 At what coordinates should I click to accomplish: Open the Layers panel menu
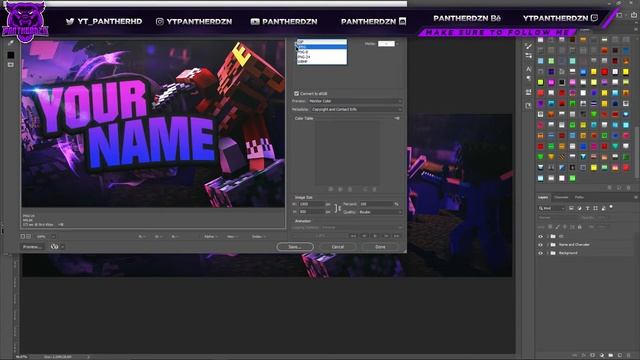pos(636,197)
